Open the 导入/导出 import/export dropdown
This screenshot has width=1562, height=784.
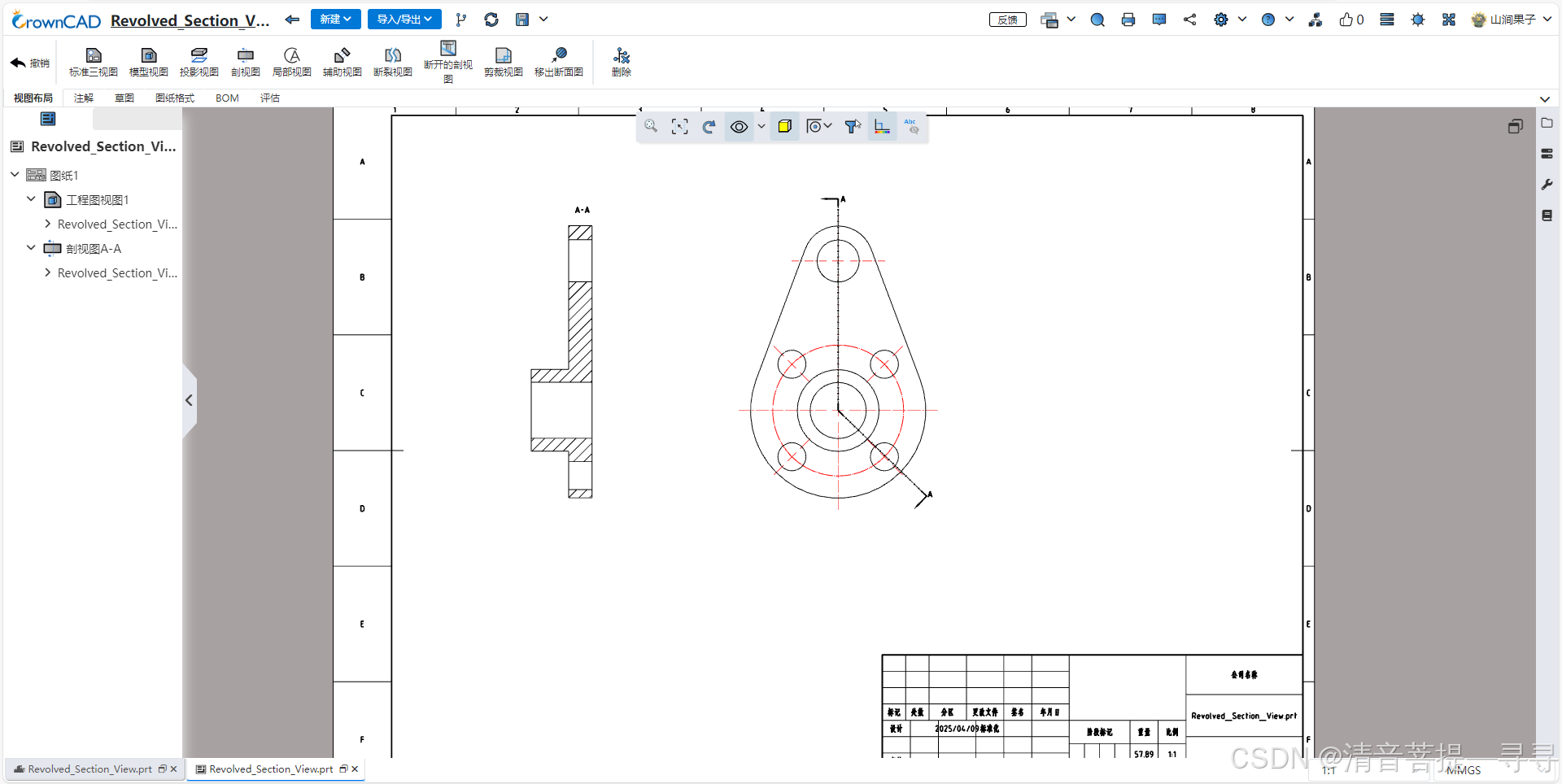[404, 19]
